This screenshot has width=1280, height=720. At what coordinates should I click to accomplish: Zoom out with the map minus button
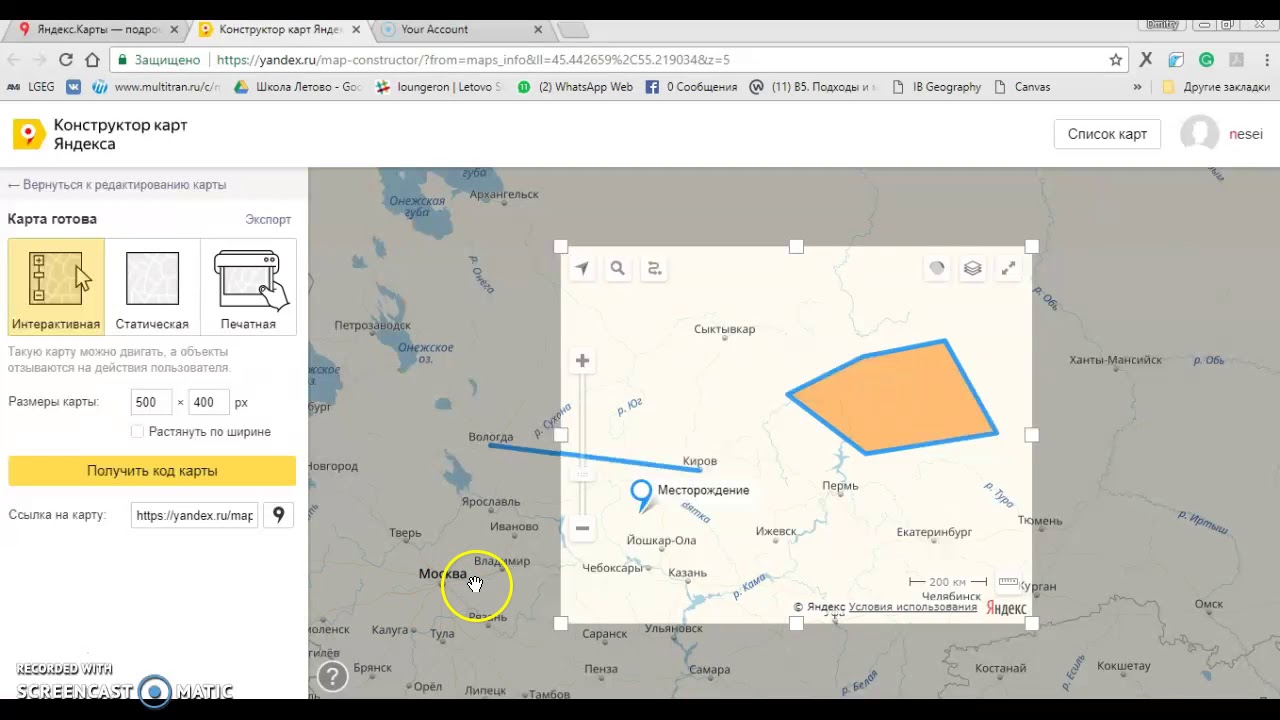tap(582, 528)
